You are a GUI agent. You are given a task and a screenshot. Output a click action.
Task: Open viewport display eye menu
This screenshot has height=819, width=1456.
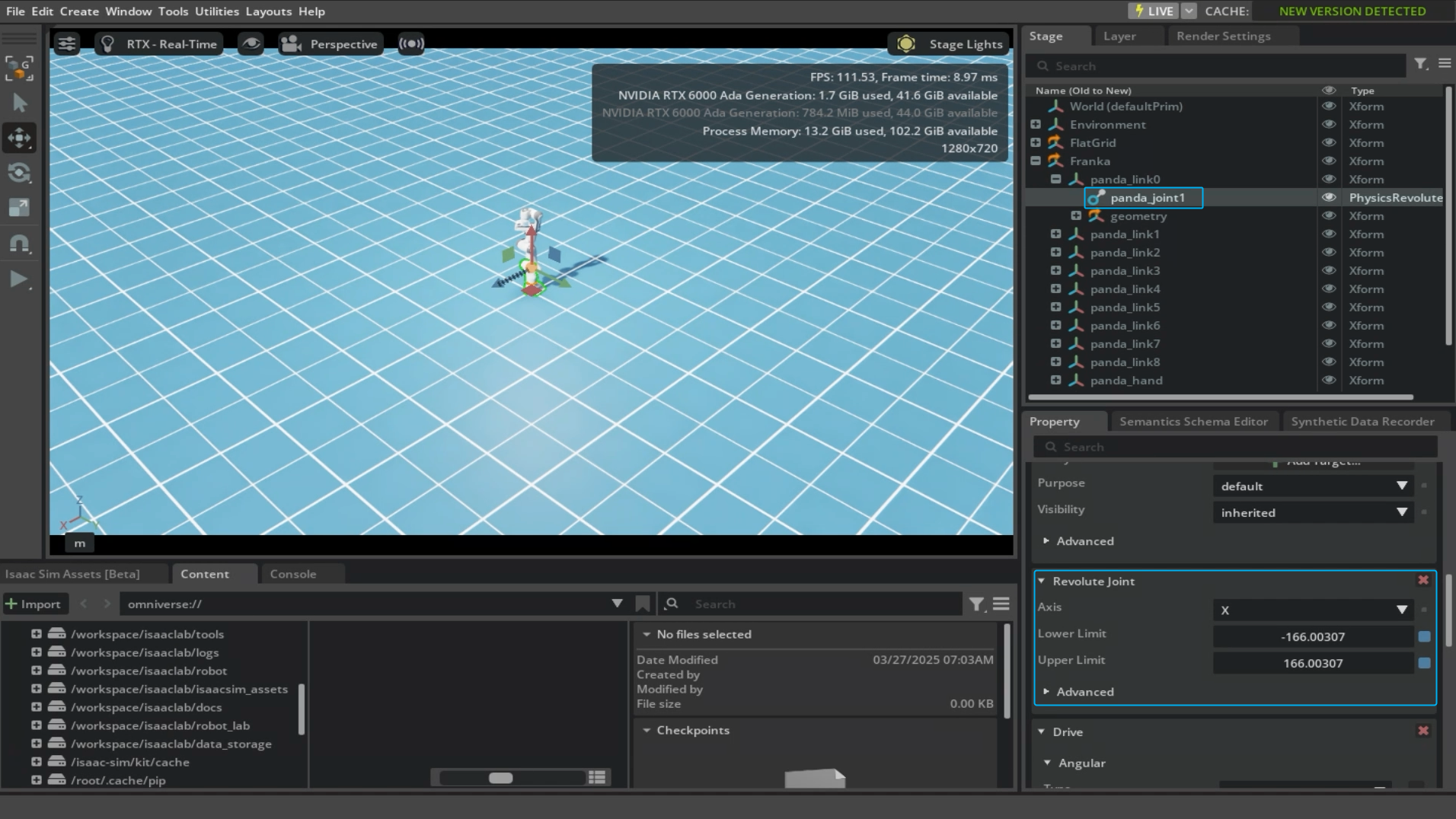[251, 44]
